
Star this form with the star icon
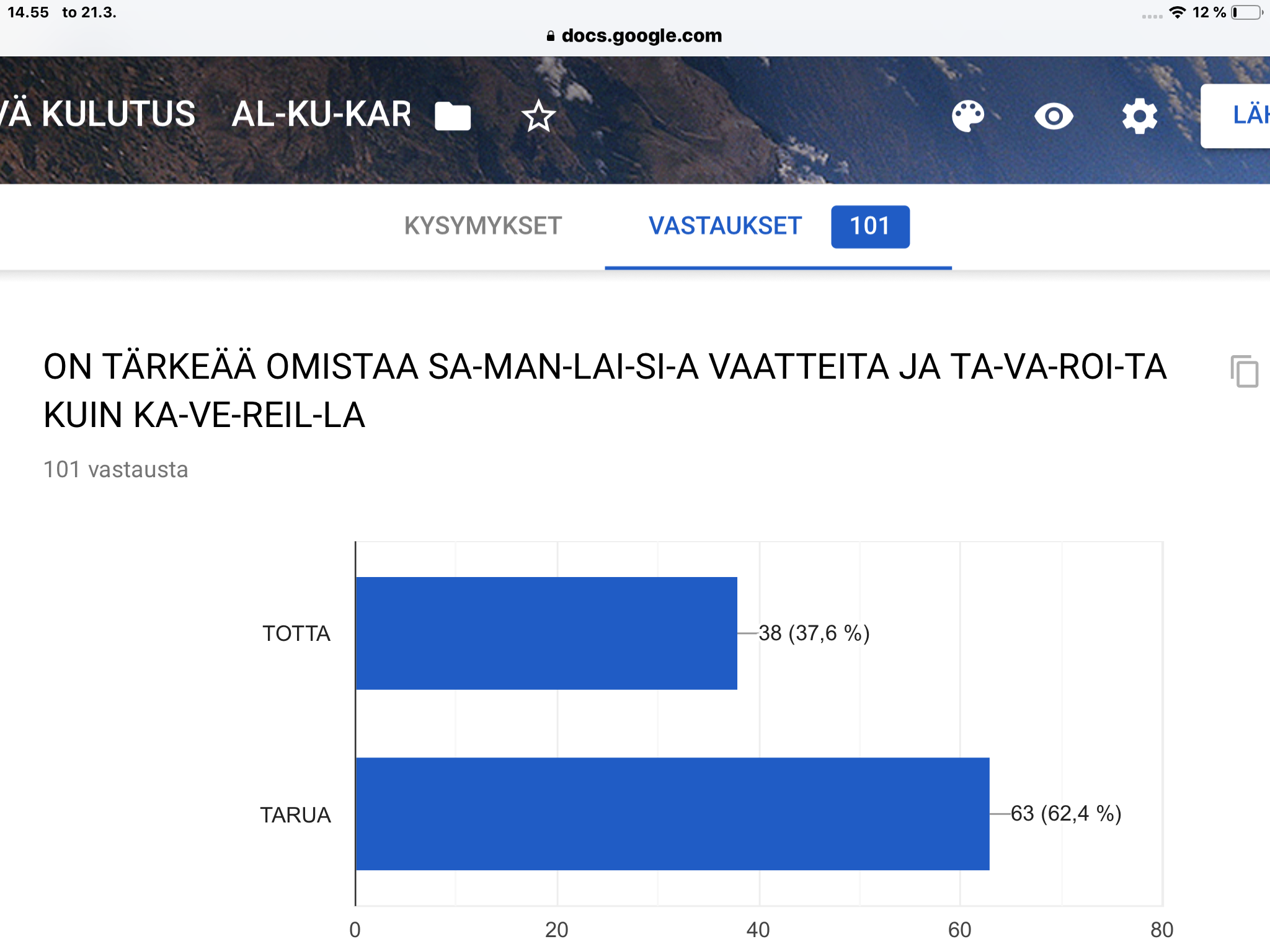(538, 116)
